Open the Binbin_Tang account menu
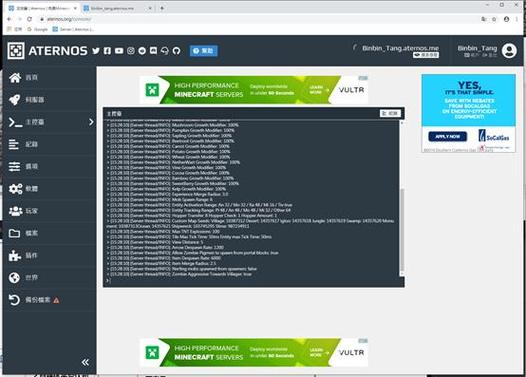This screenshot has width=526, height=377. 487,51
